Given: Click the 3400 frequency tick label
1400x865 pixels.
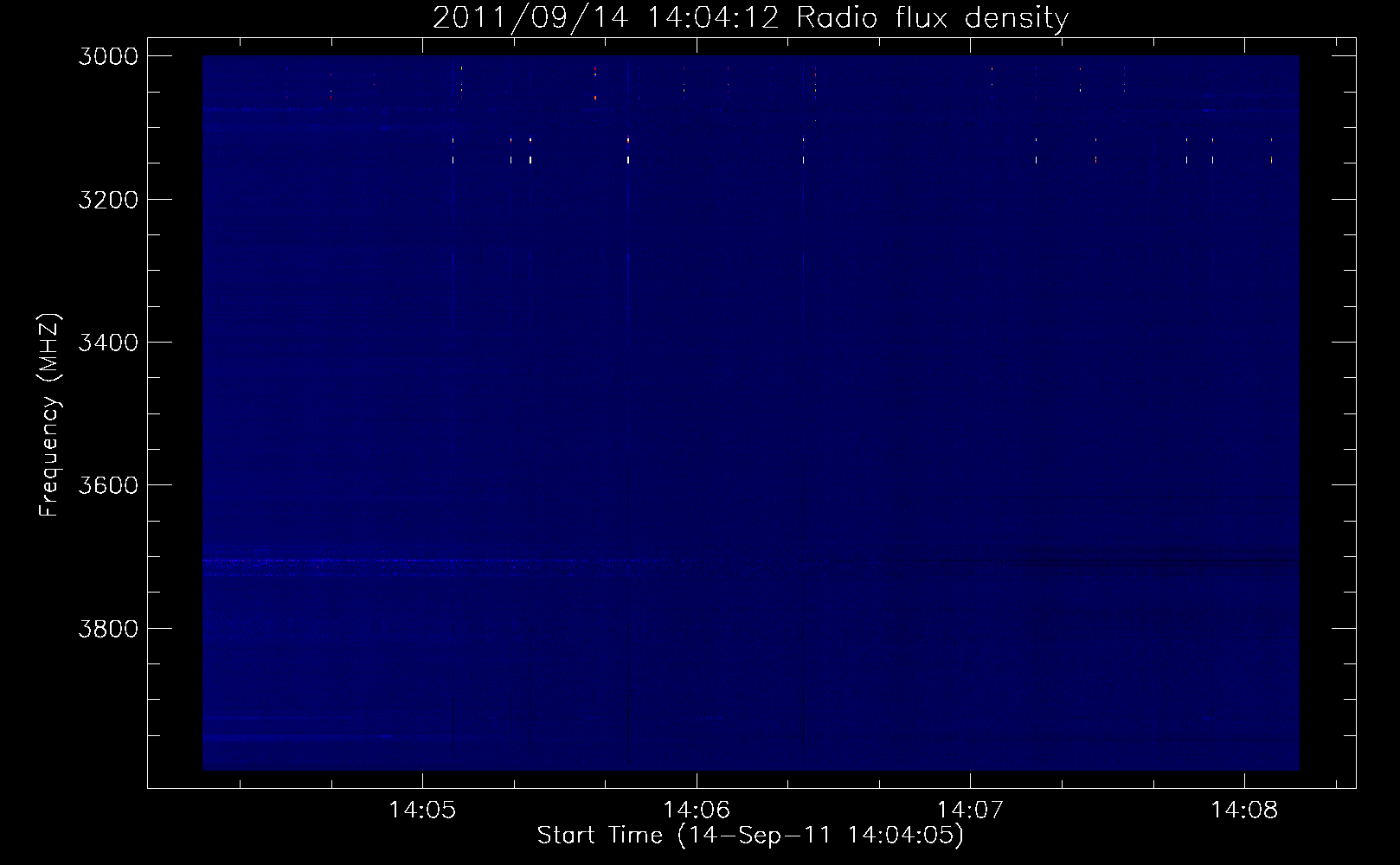Looking at the screenshot, I should [108, 343].
